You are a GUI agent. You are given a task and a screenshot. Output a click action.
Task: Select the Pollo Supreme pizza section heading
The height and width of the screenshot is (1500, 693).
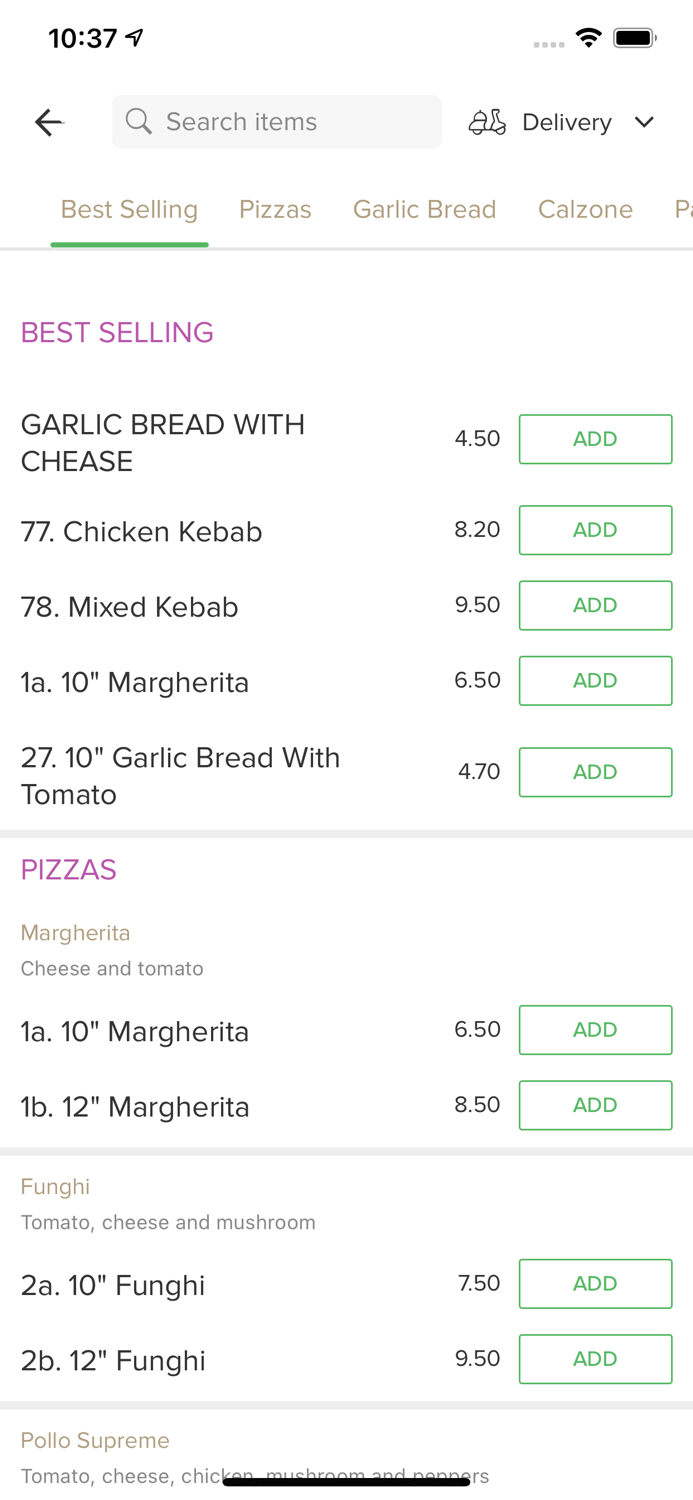[x=95, y=1440]
